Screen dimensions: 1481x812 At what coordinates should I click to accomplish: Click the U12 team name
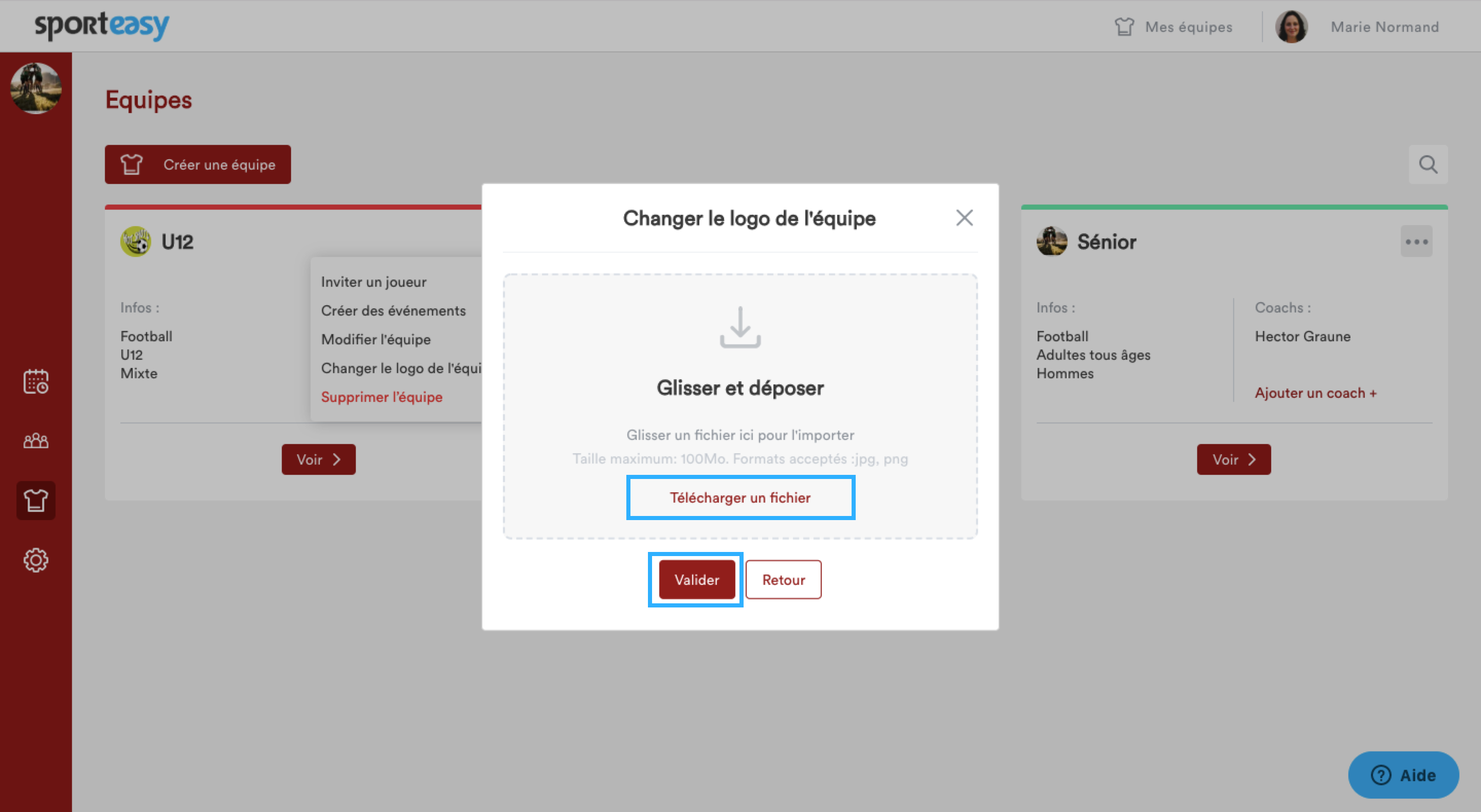point(177,242)
